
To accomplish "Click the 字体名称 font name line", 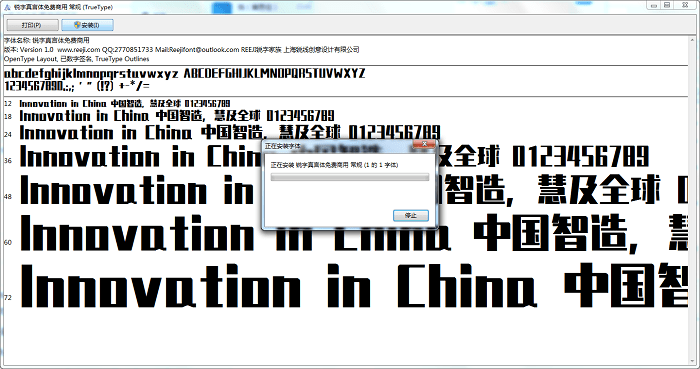I will (47, 40).
